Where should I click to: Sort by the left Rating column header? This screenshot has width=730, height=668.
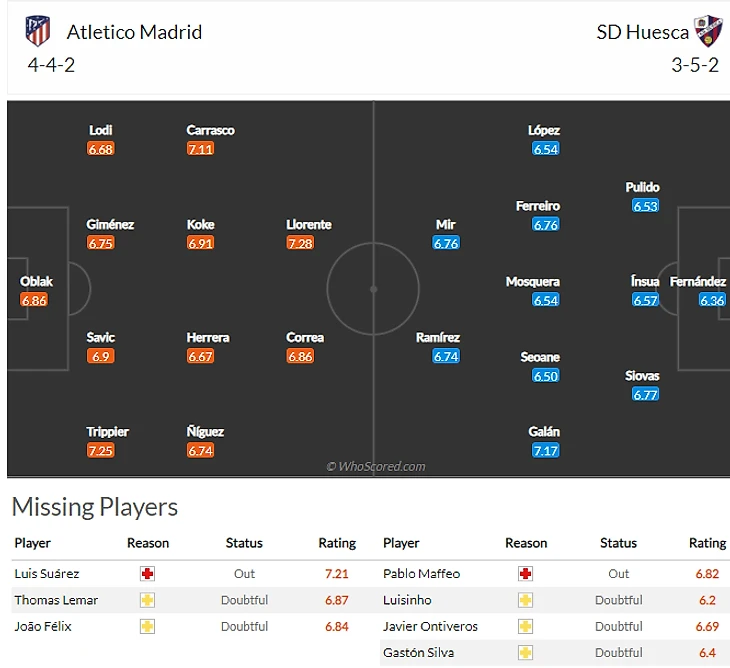click(x=337, y=543)
